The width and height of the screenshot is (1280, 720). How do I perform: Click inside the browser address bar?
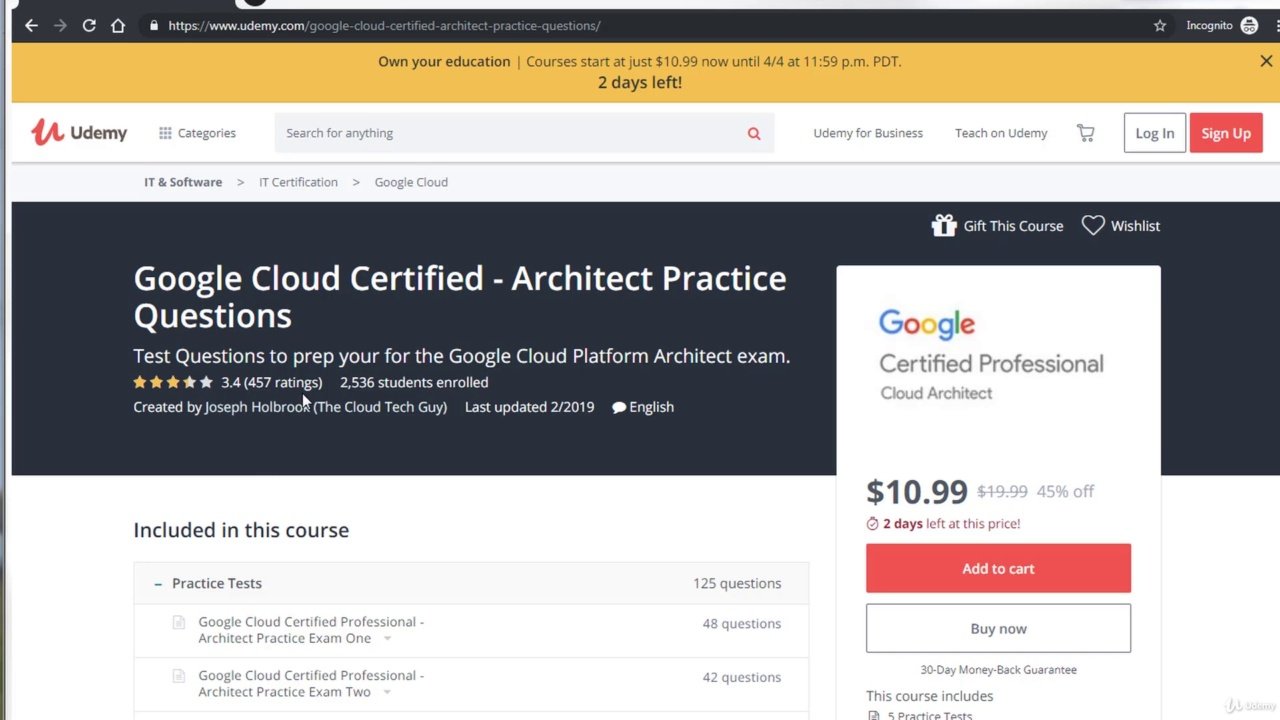click(x=400, y=25)
